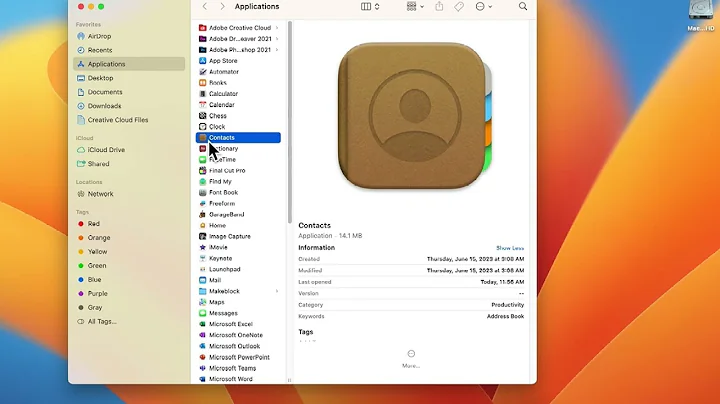Select Applications in the sidebar
This screenshot has height=404, width=720.
click(x=129, y=64)
